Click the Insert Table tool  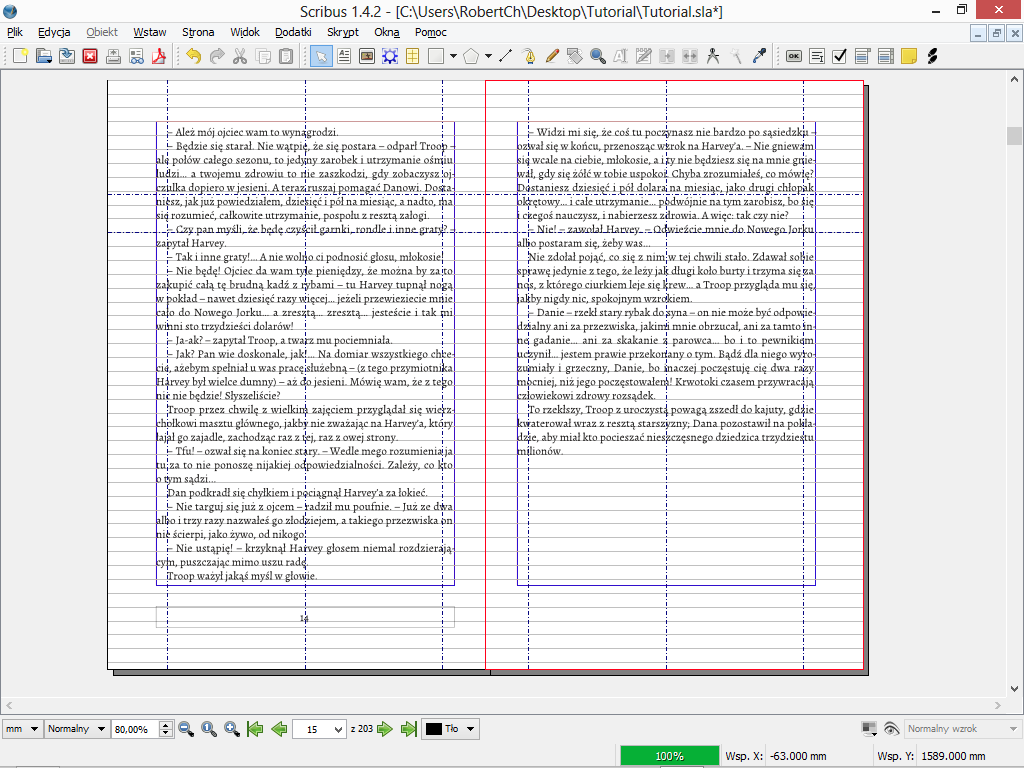tap(411, 56)
